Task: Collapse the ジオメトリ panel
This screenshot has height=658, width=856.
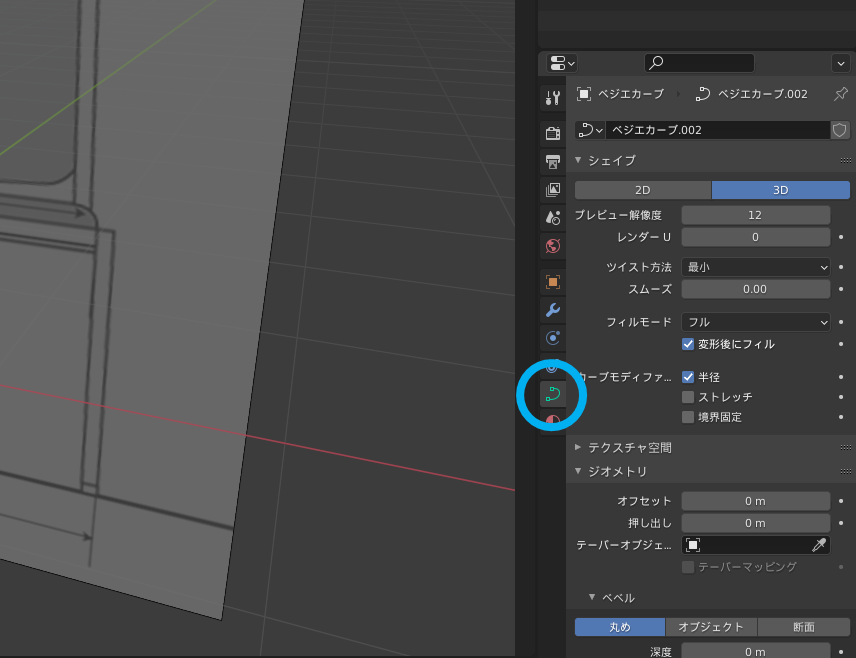Action: tap(578, 471)
